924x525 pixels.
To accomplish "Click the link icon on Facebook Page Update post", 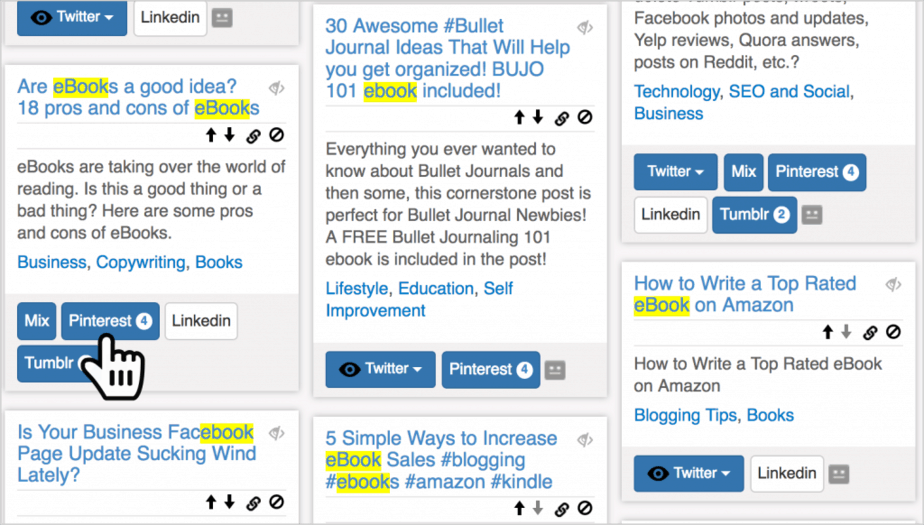I will (x=253, y=503).
